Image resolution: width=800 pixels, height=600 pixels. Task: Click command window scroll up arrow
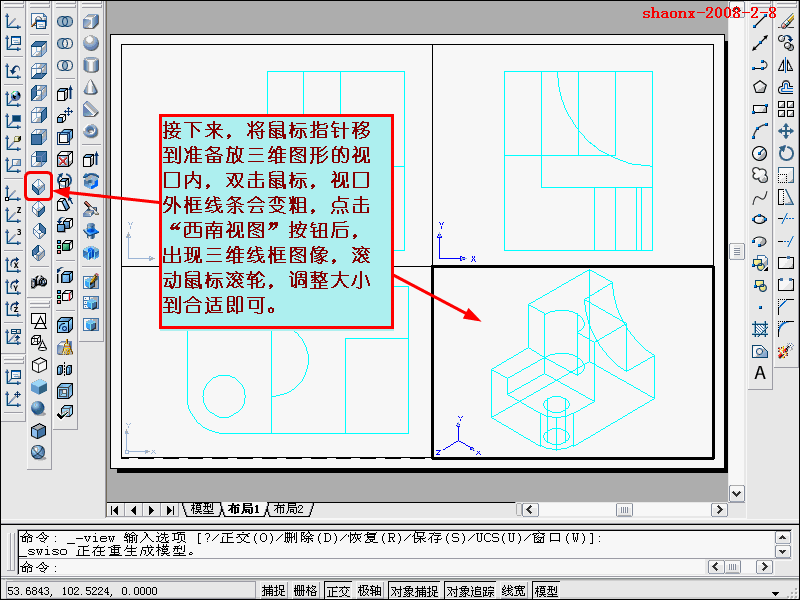783,537
